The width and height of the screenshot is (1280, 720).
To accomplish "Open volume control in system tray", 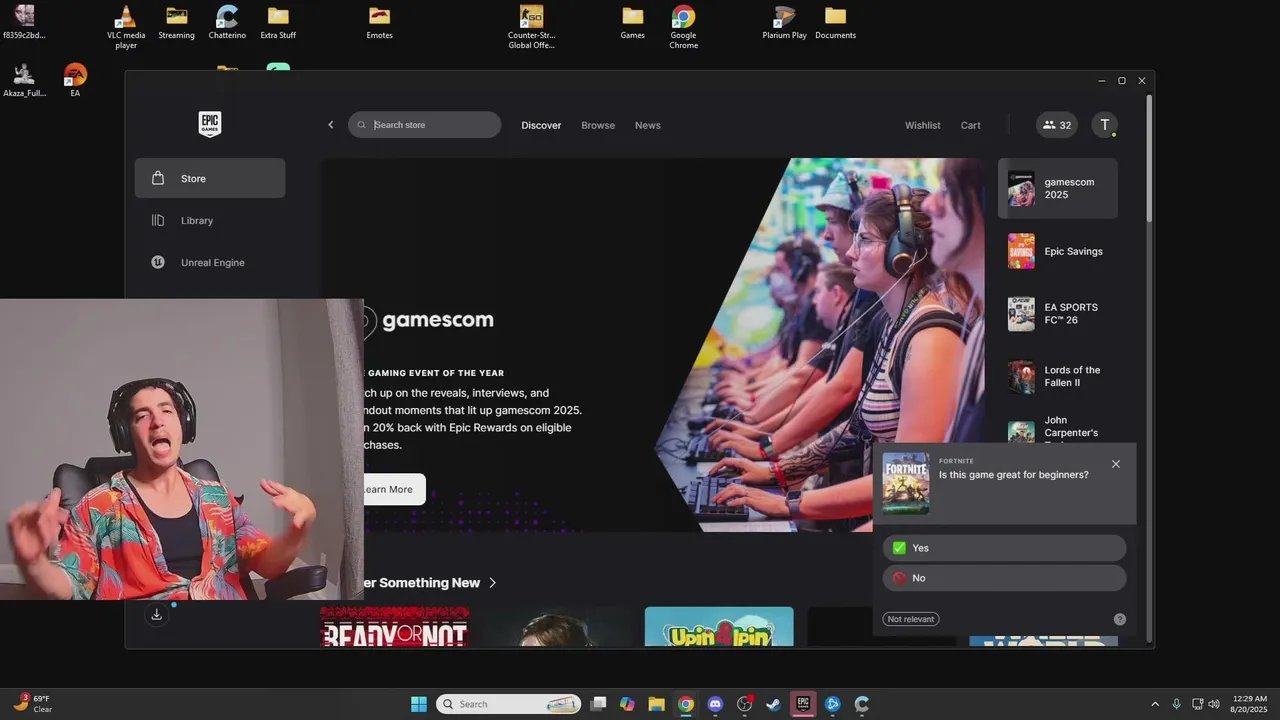I will 1214,704.
